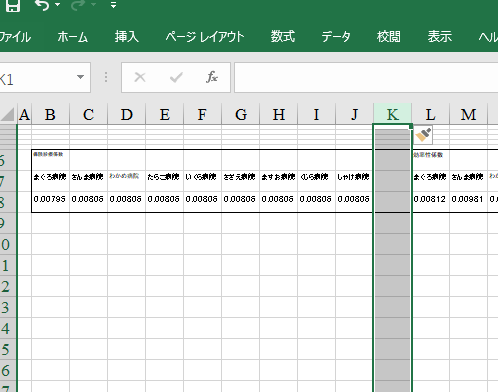Click the Insert Options brush icon
The width and height of the screenshot is (498, 392).
coord(423,135)
